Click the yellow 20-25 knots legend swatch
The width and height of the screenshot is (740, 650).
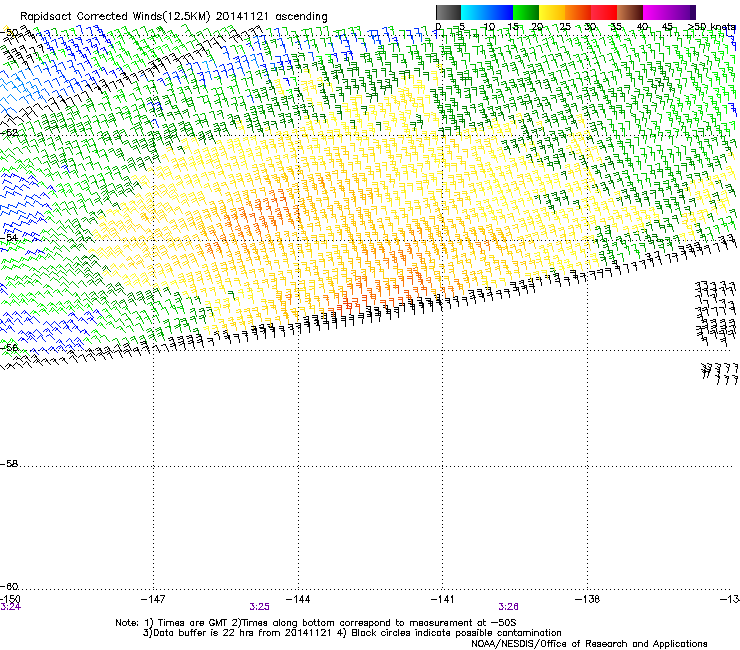point(552,12)
